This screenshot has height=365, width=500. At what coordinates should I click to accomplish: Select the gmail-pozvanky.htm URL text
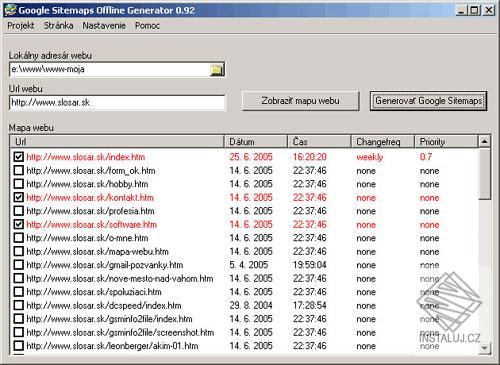(105, 265)
